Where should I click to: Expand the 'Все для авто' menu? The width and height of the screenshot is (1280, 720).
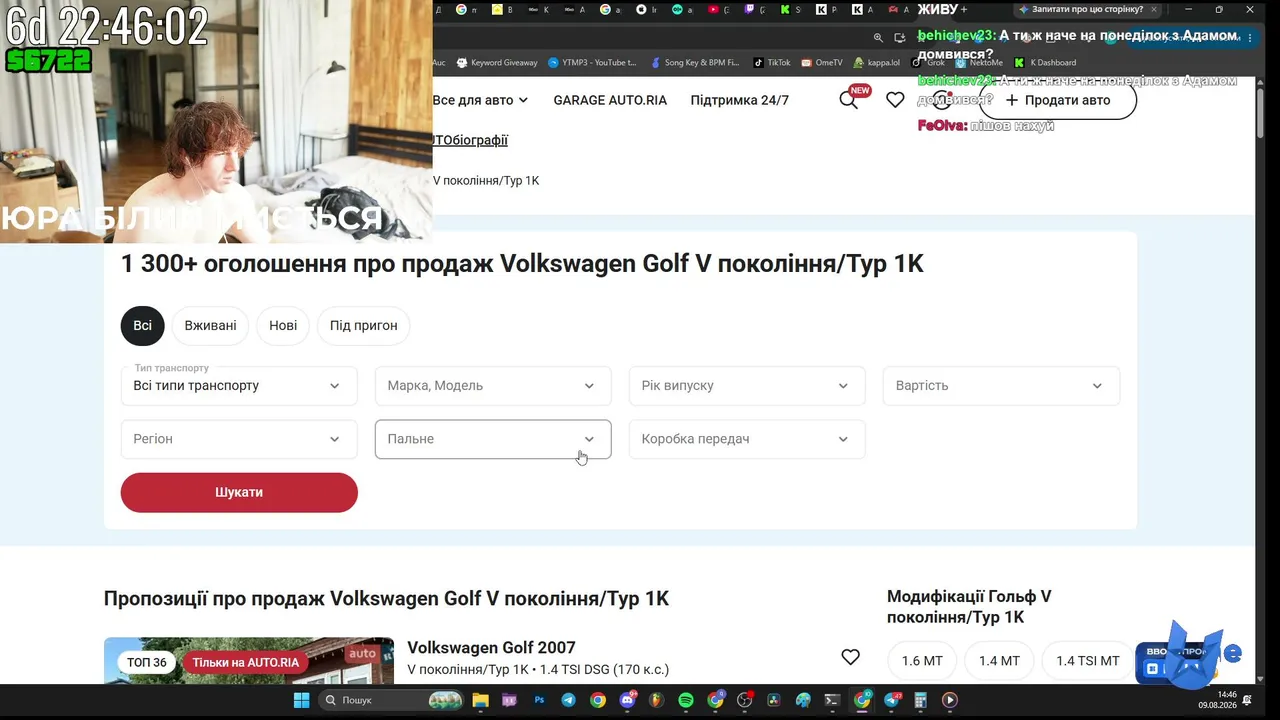pyautogui.click(x=481, y=100)
